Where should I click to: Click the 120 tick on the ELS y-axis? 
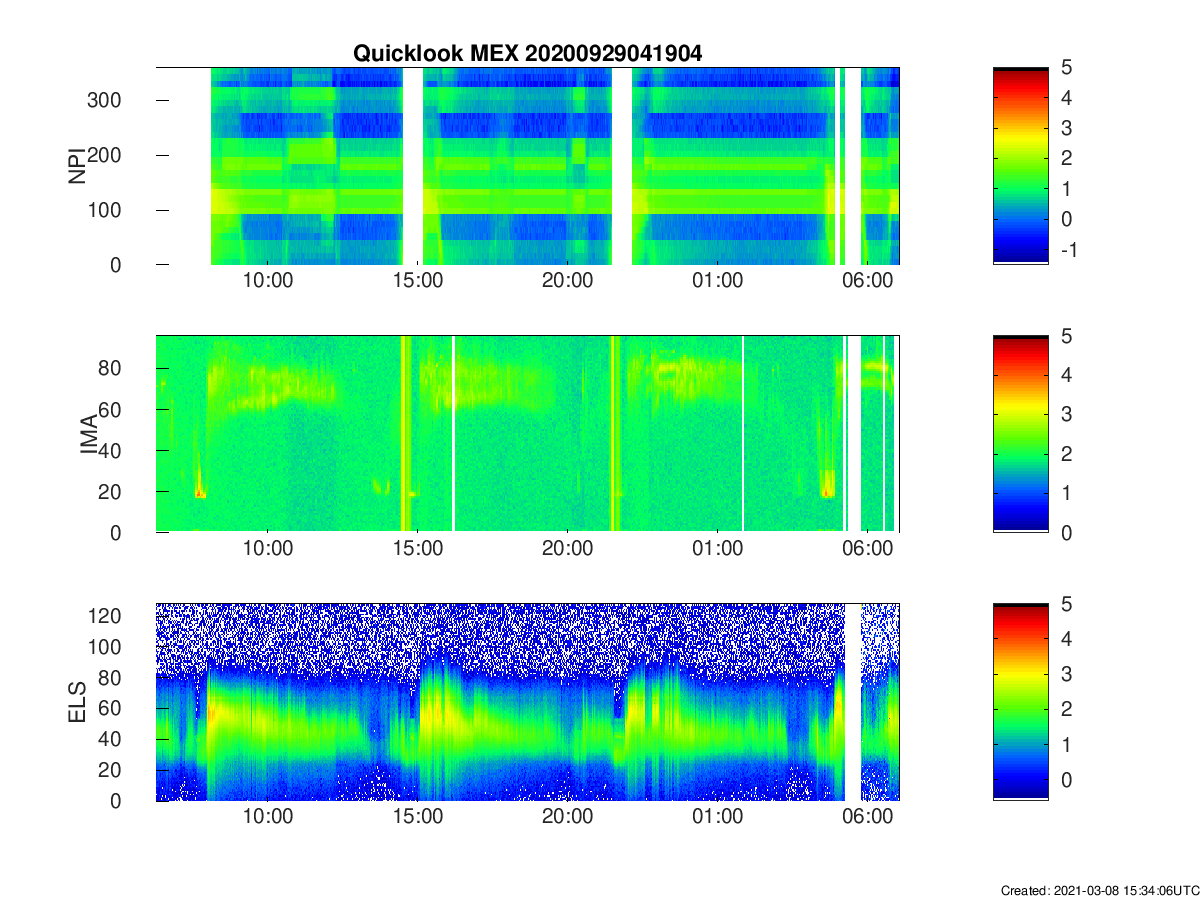point(106,616)
